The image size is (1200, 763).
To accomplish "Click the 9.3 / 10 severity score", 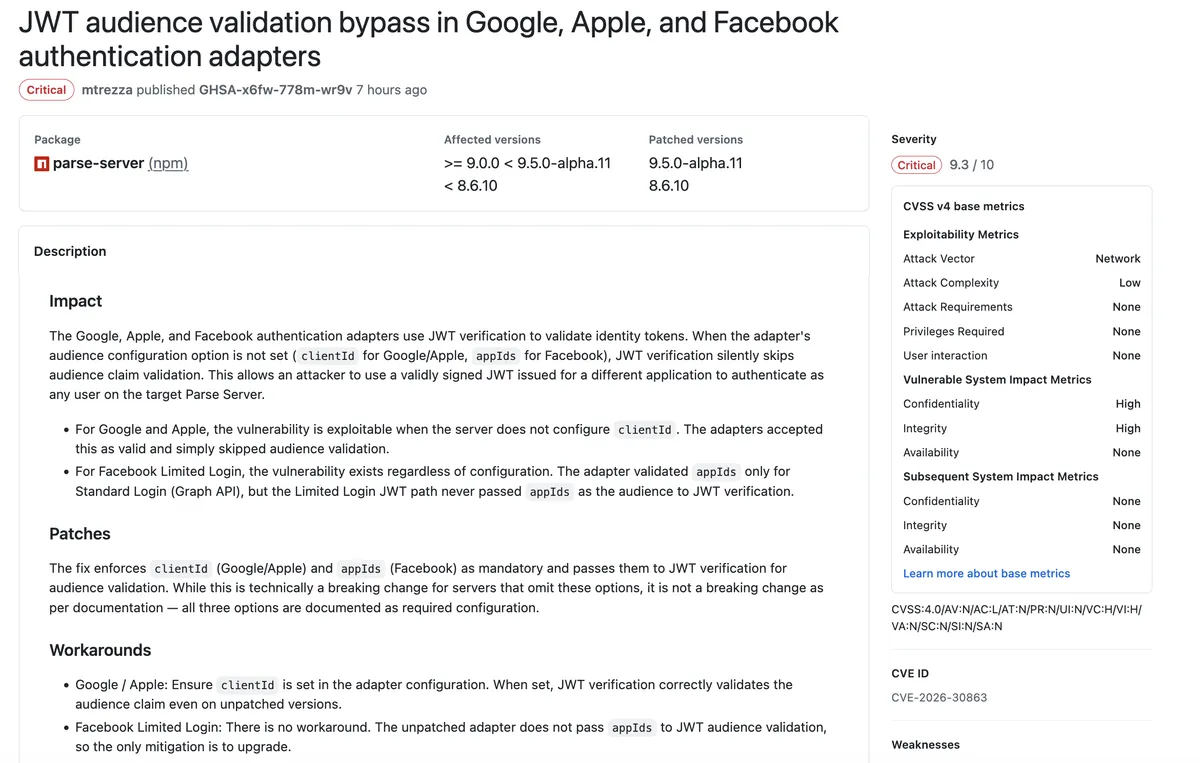I will tap(971, 165).
